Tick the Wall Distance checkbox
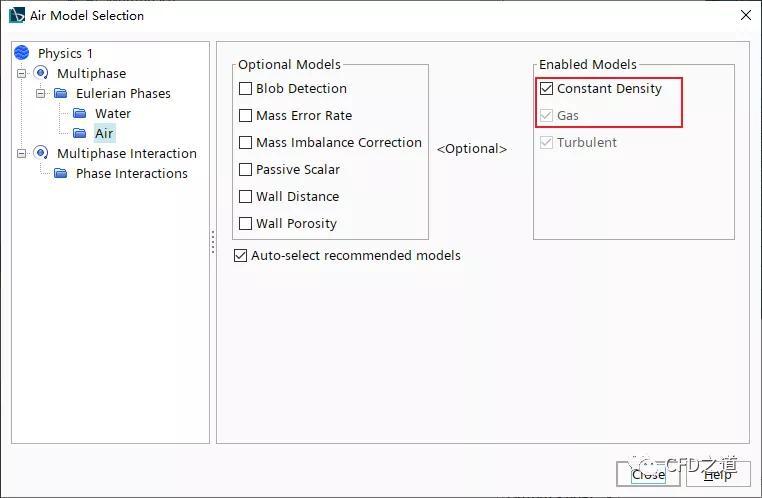This screenshot has height=498, width=762. [245, 196]
